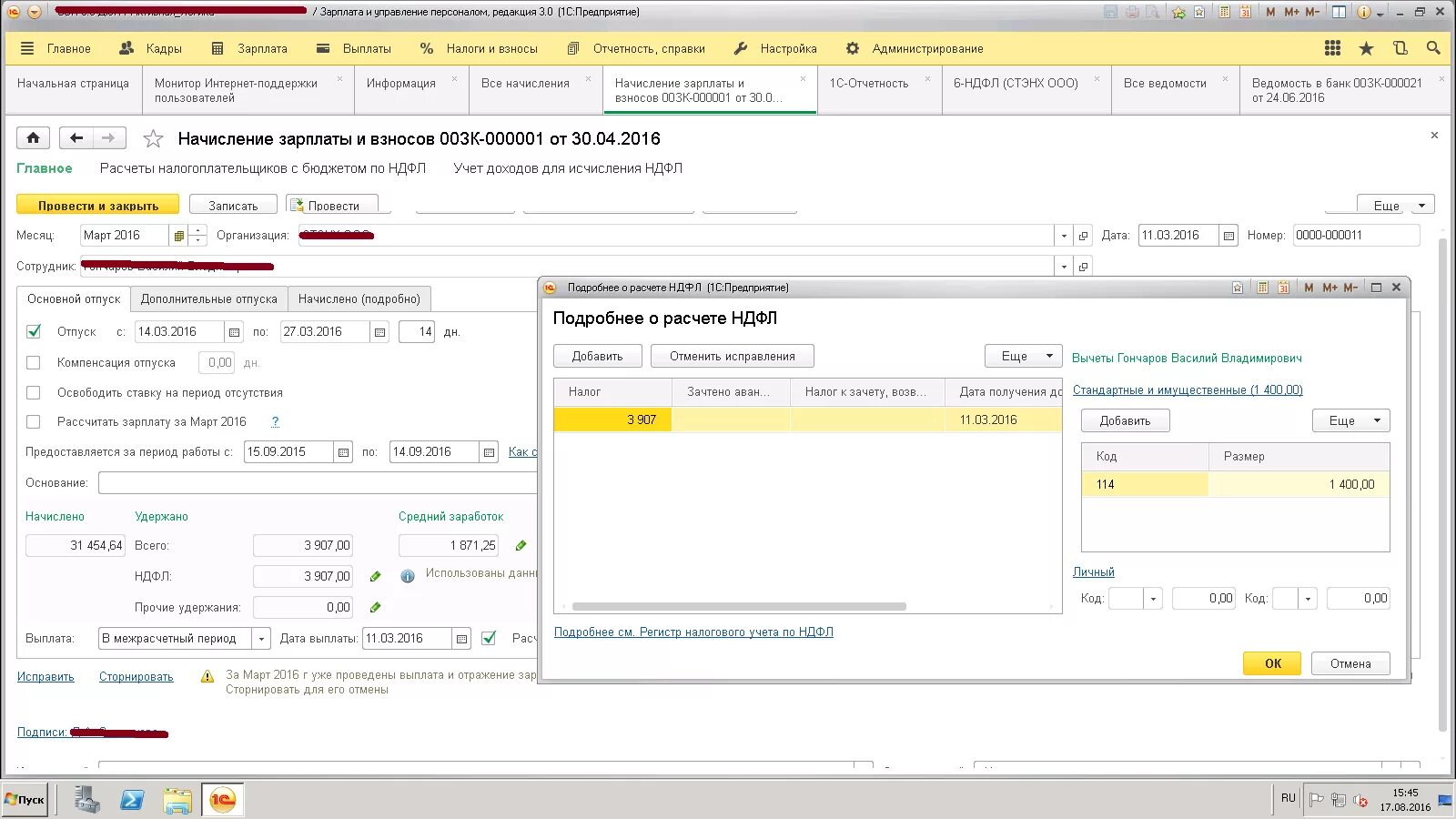The height and width of the screenshot is (819, 1456).
Task: Open the Кадры menu section
Action: pyautogui.click(x=151, y=48)
